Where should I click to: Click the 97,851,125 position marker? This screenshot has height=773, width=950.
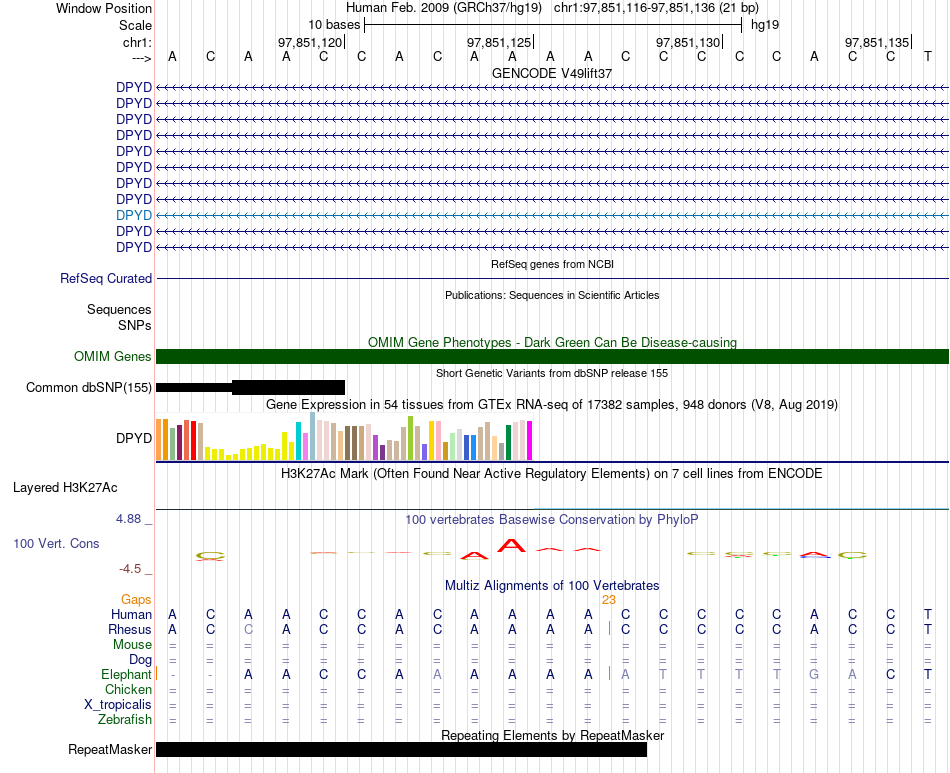499,42
